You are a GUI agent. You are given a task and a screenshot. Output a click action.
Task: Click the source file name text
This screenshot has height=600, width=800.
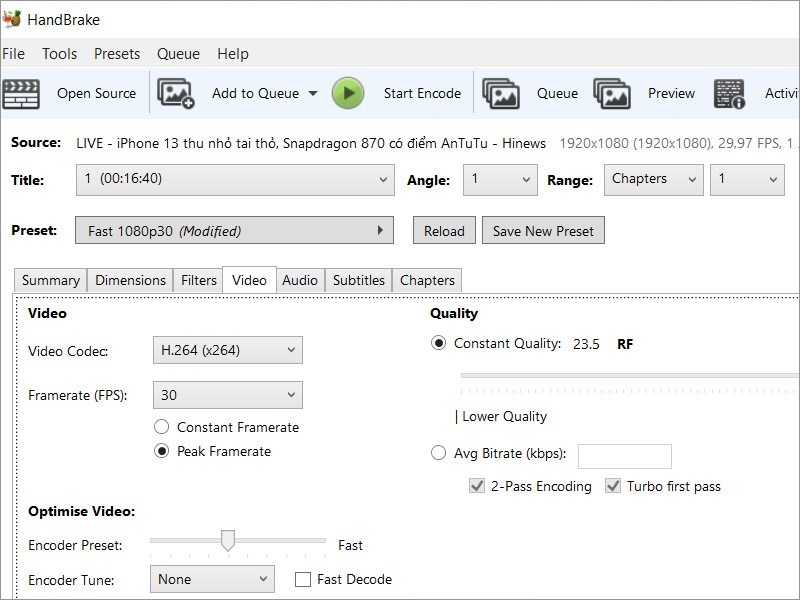pyautogui.click(x=311, y=143)
